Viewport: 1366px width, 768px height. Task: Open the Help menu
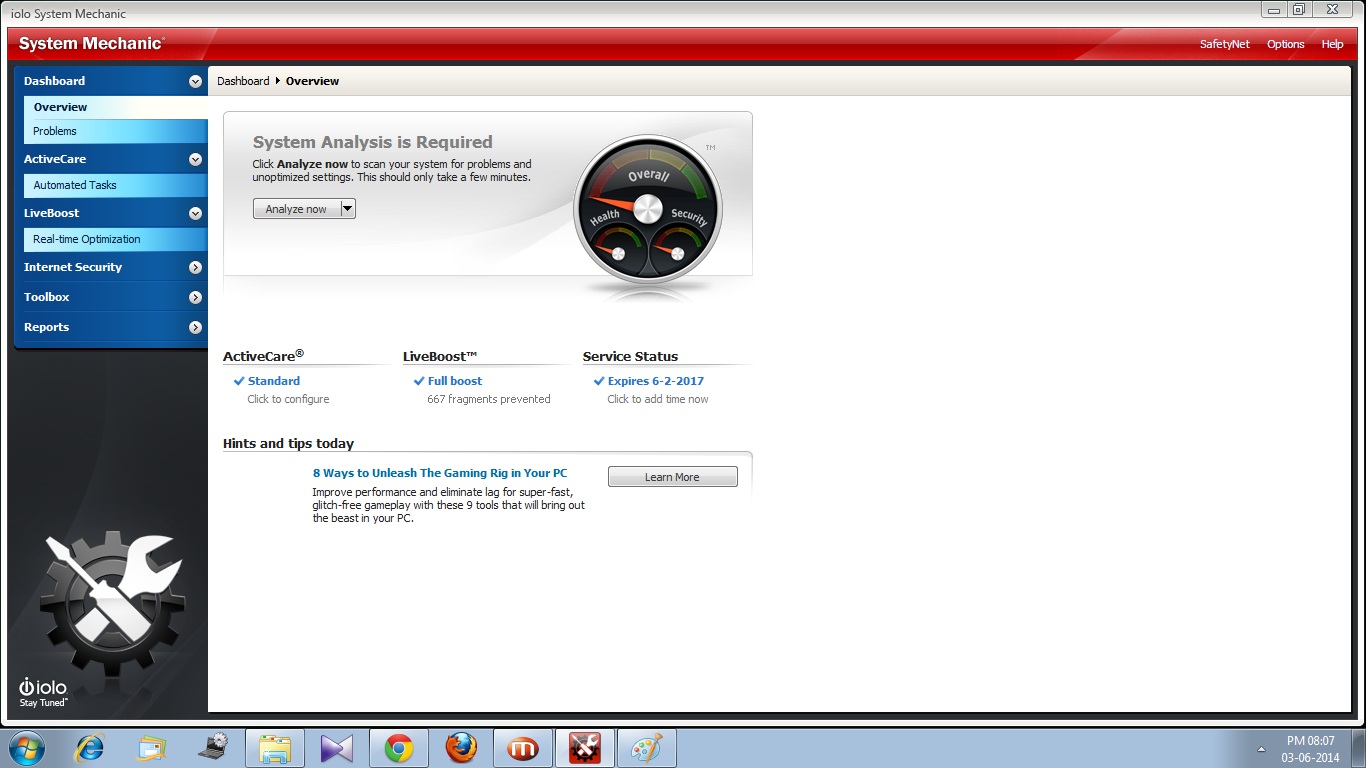click(1332, 44)
